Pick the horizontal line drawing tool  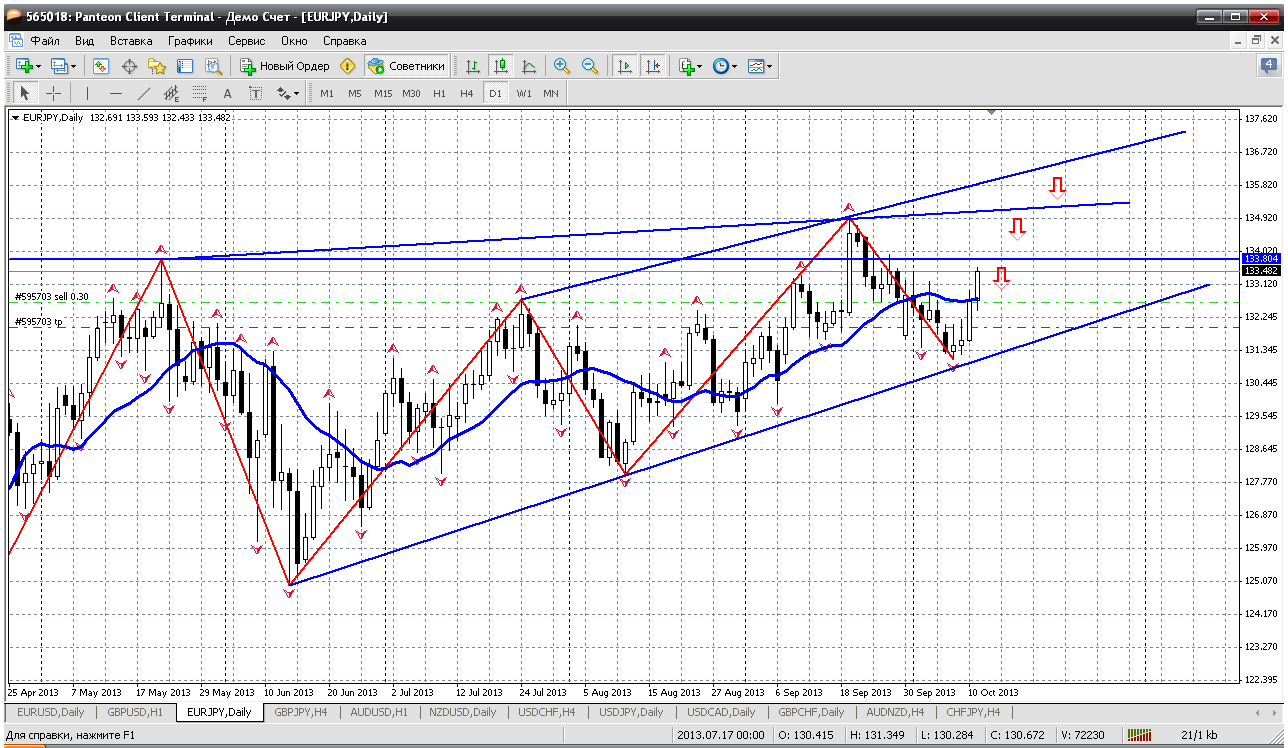coord(116,93)
